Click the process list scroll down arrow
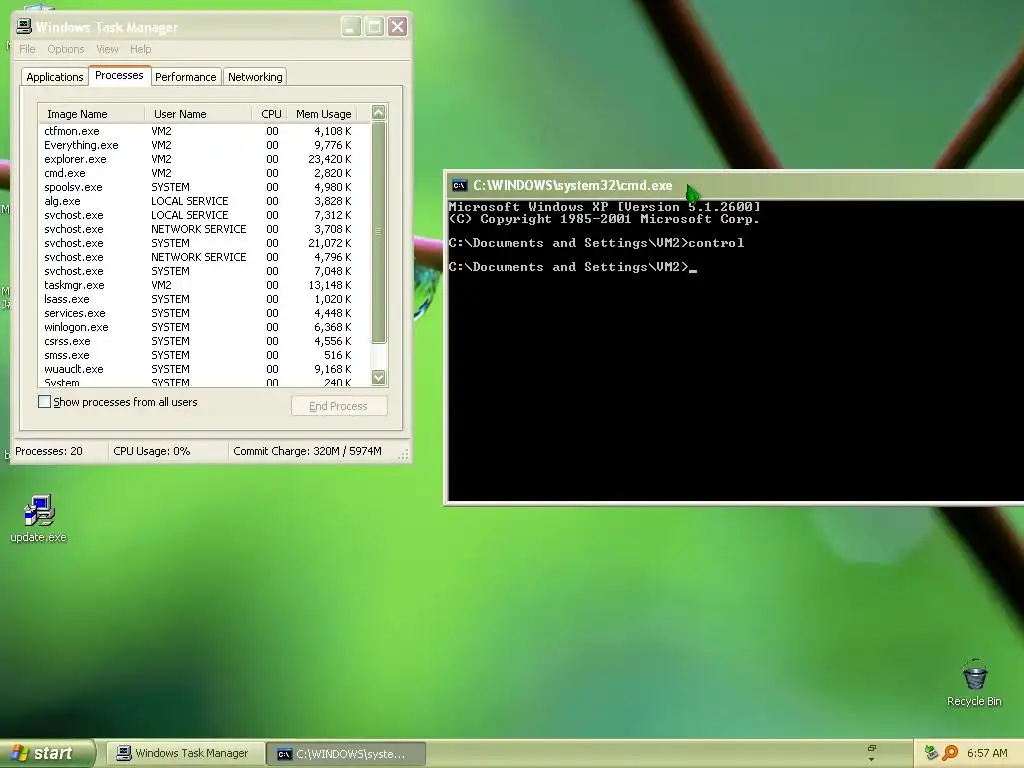Image resolution: width=1024 pixels, height=768 pixels. pos(379,377)
